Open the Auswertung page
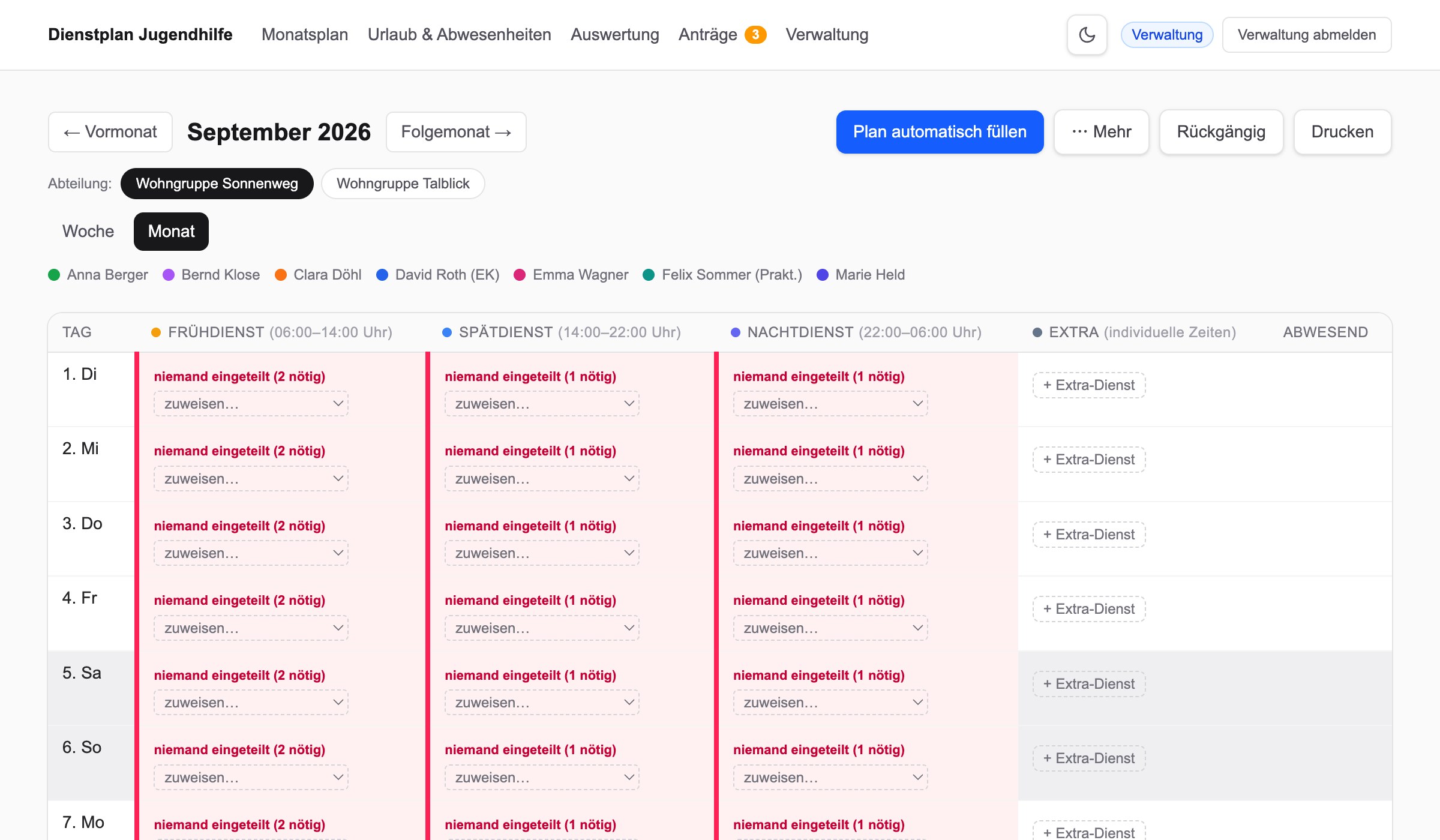Viewport: 1440px width, 840px height. pyautogui.click(x=615, y=35)
